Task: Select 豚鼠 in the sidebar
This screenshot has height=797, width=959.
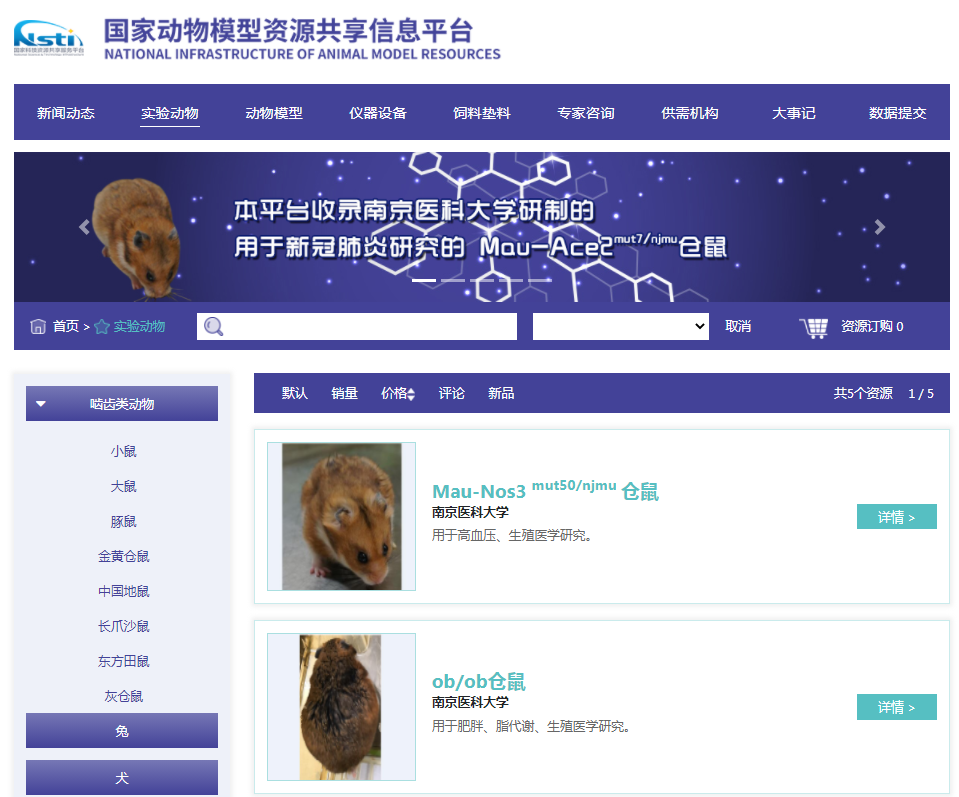Action: [124, 522]
